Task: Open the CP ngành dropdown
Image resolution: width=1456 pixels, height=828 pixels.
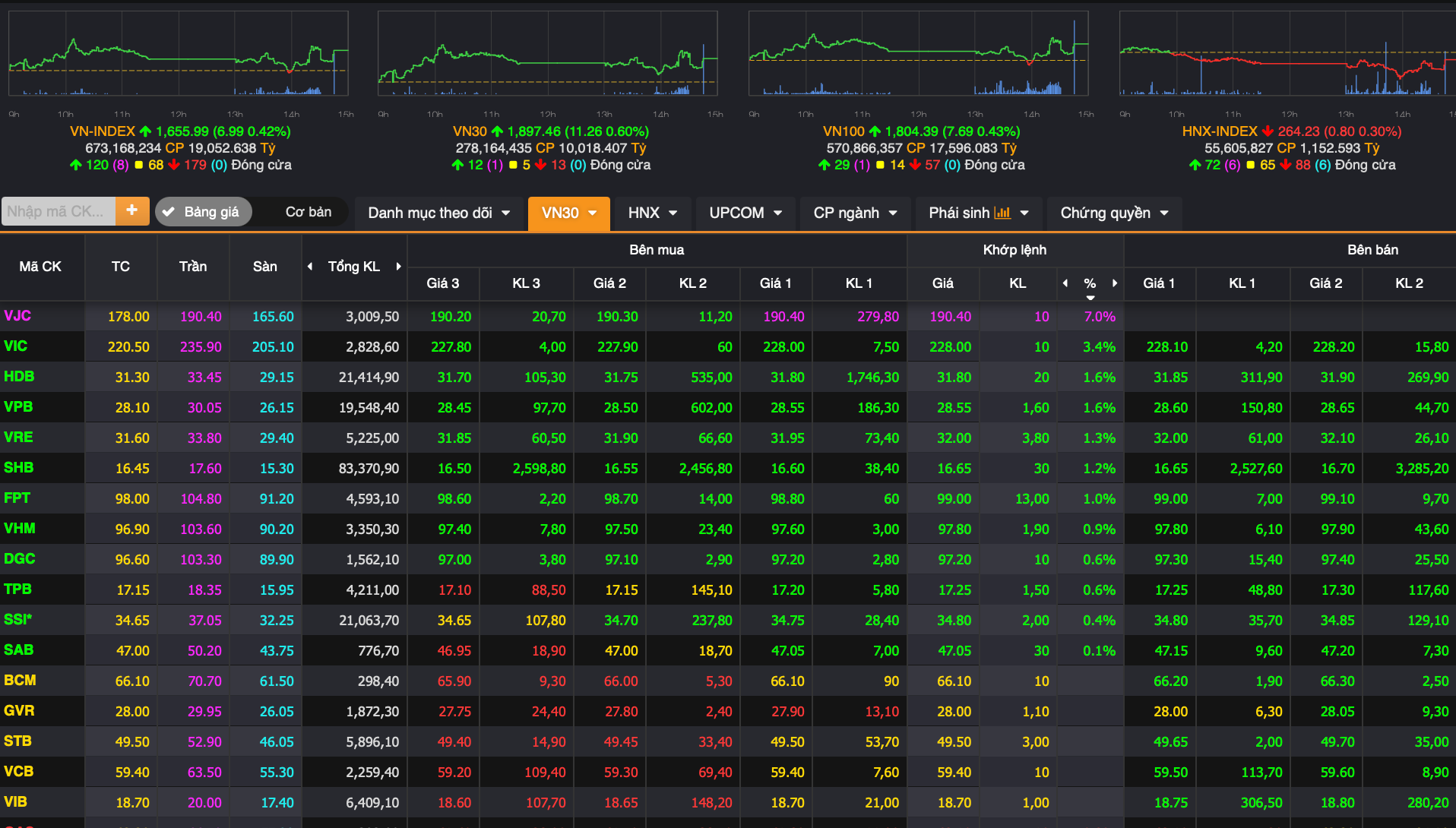Action: pyautogui.click(x=855, y=213)
